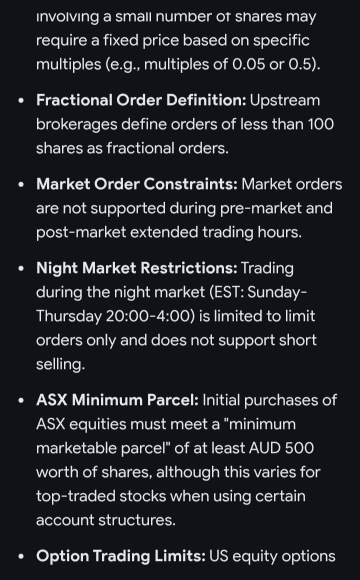Click the 'Option Trading Limits:' heading
This screenshot has height=580, width=360.
pos(121,556)
